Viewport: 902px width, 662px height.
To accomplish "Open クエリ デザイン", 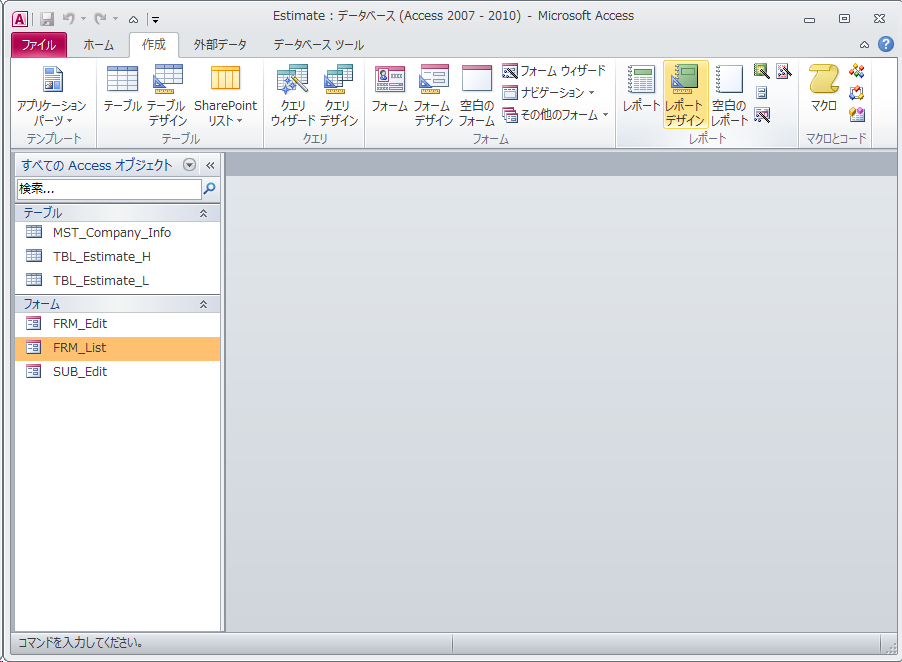I will click(338, 95).
